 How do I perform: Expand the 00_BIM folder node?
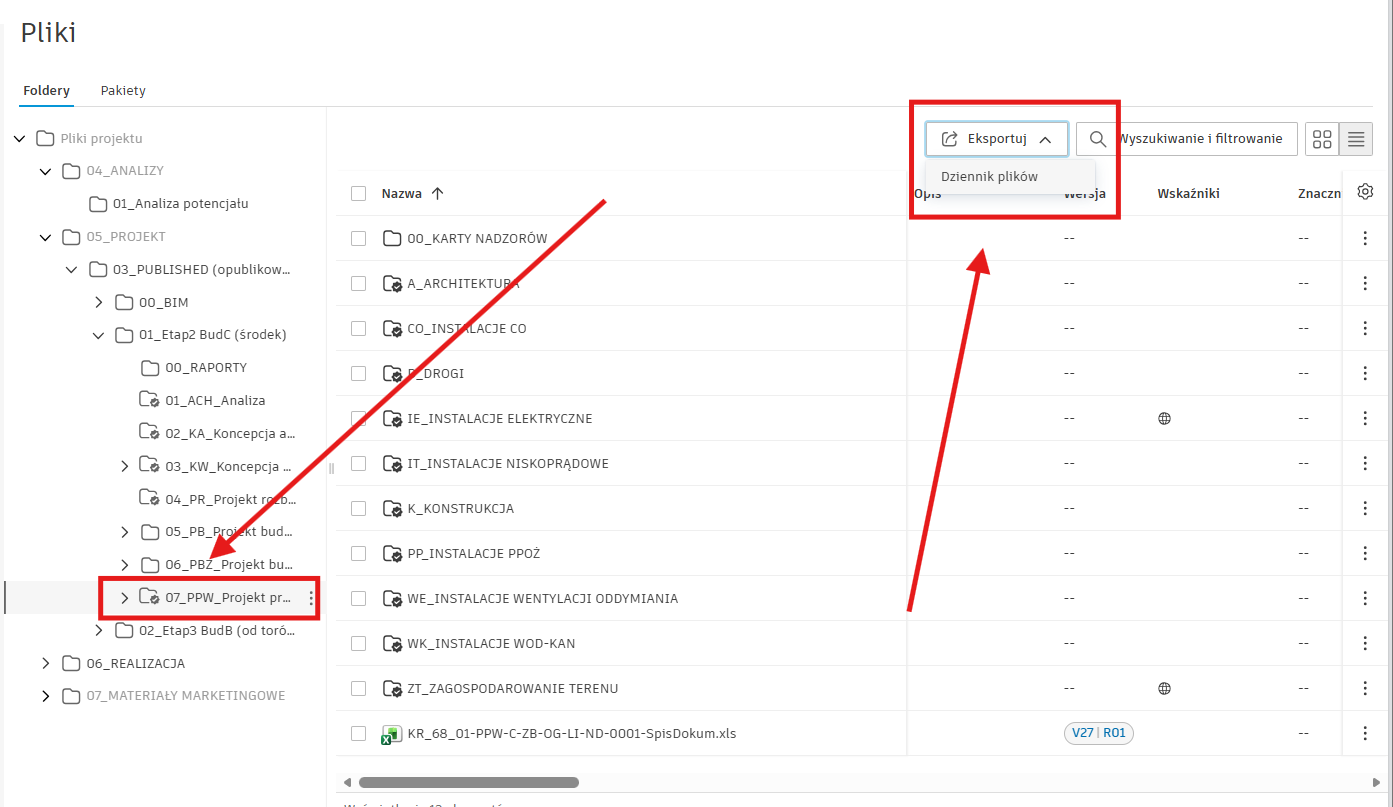coord(98,302)
